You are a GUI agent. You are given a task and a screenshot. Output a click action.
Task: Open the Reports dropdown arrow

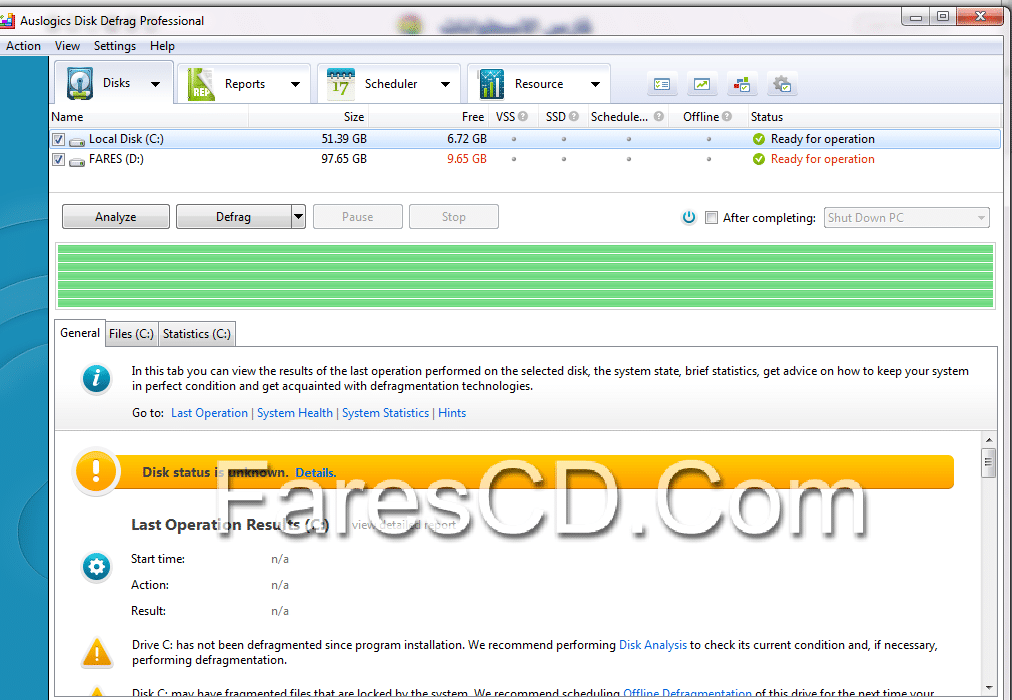pyautogui.click(x=295, y=84)
